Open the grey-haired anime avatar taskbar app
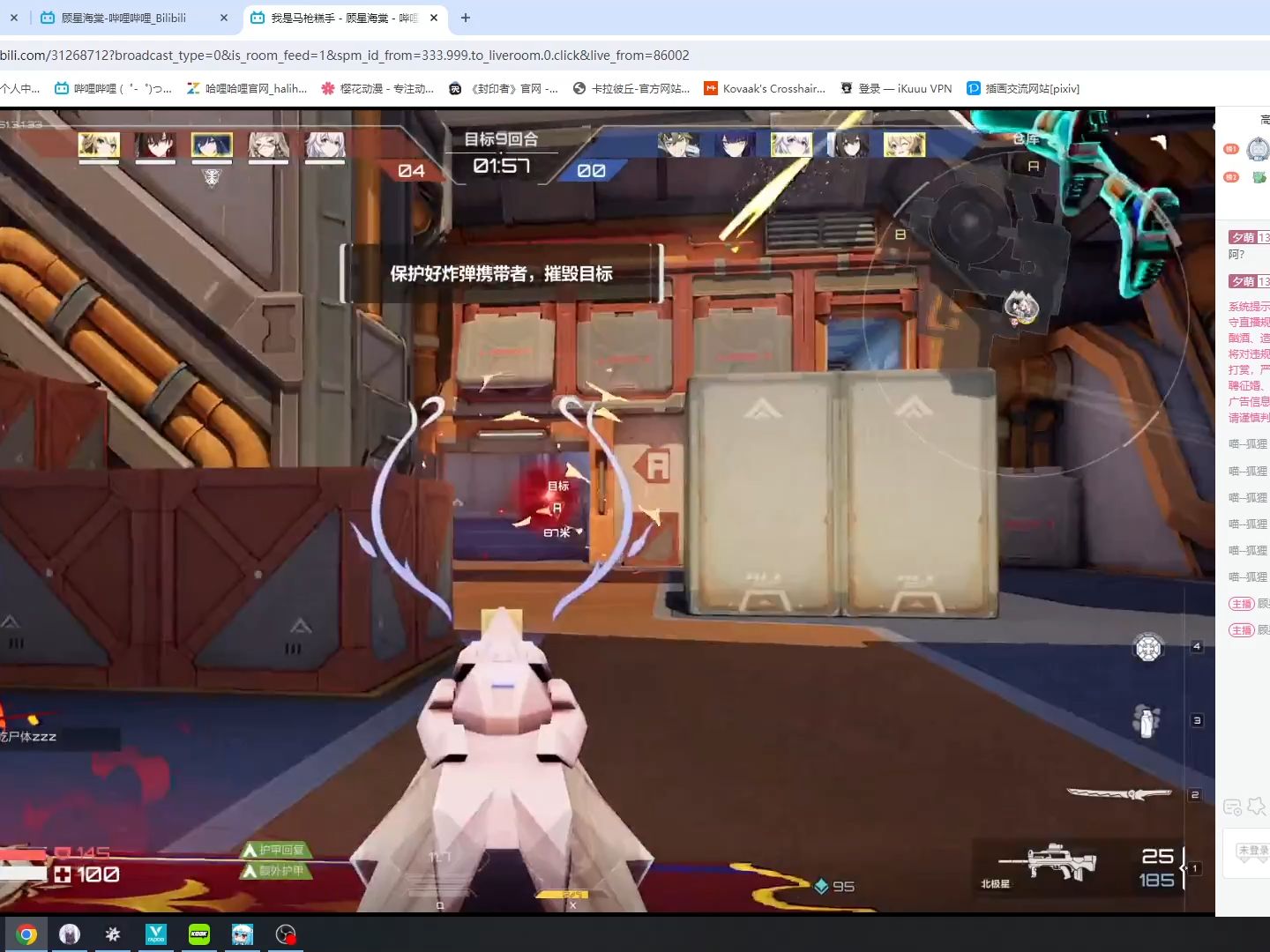The width and height of the screenshot is (1270, 952). (x=70, y=934)
